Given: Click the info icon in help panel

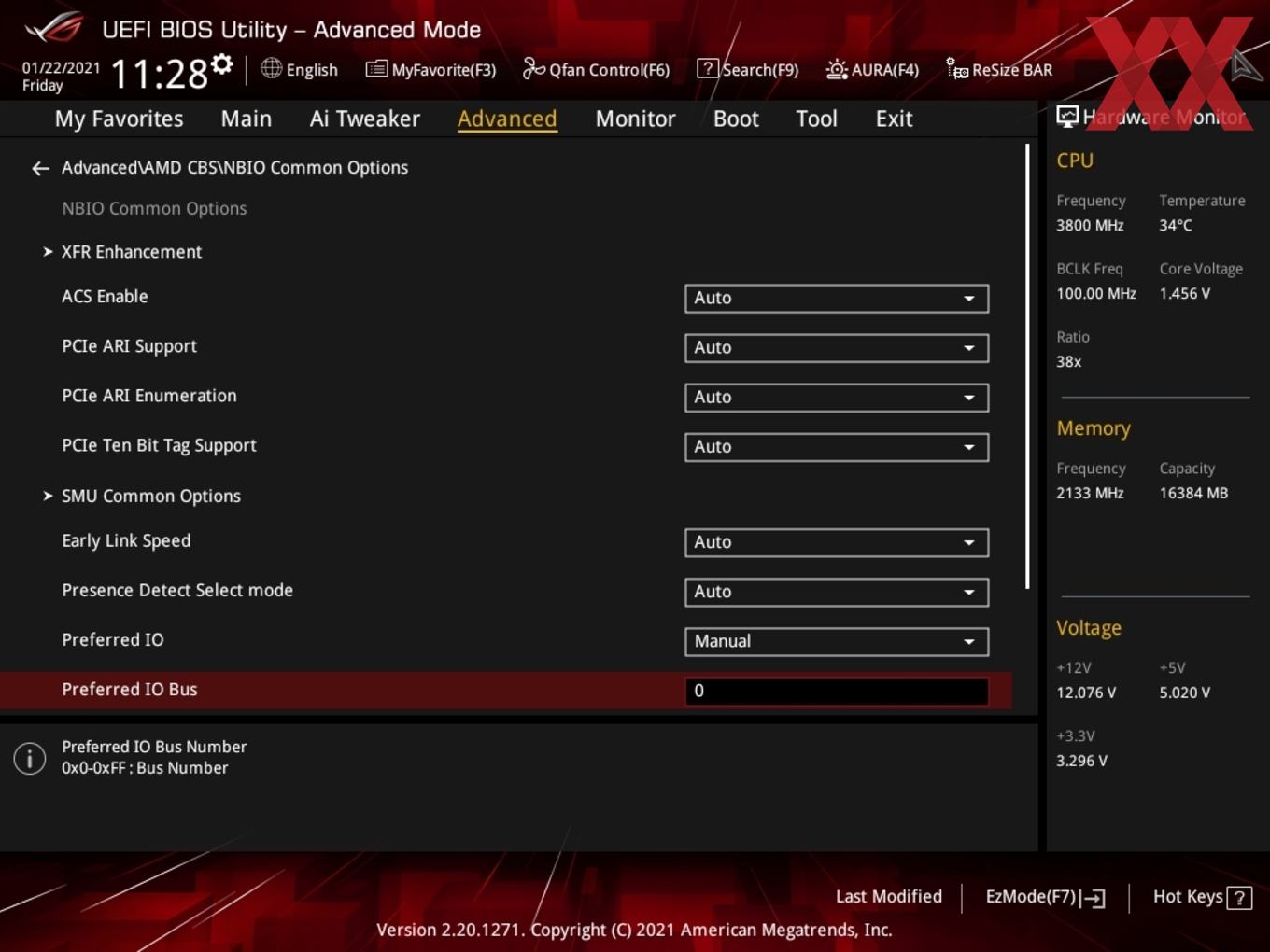Looking at the screenshot, I should pos(30,758).
